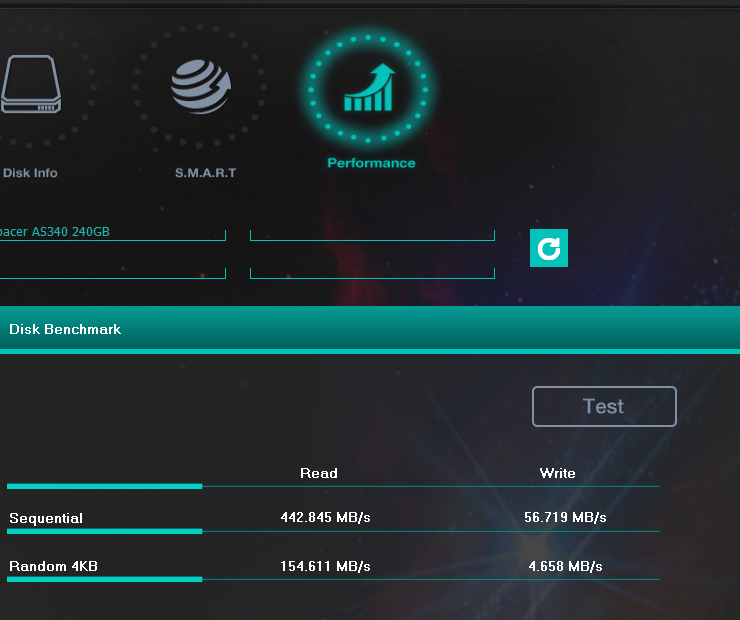The image size is (740, 620).
Task: Switch to the Disk Info label
Action: pyautogui.click(x=30, y=173)
